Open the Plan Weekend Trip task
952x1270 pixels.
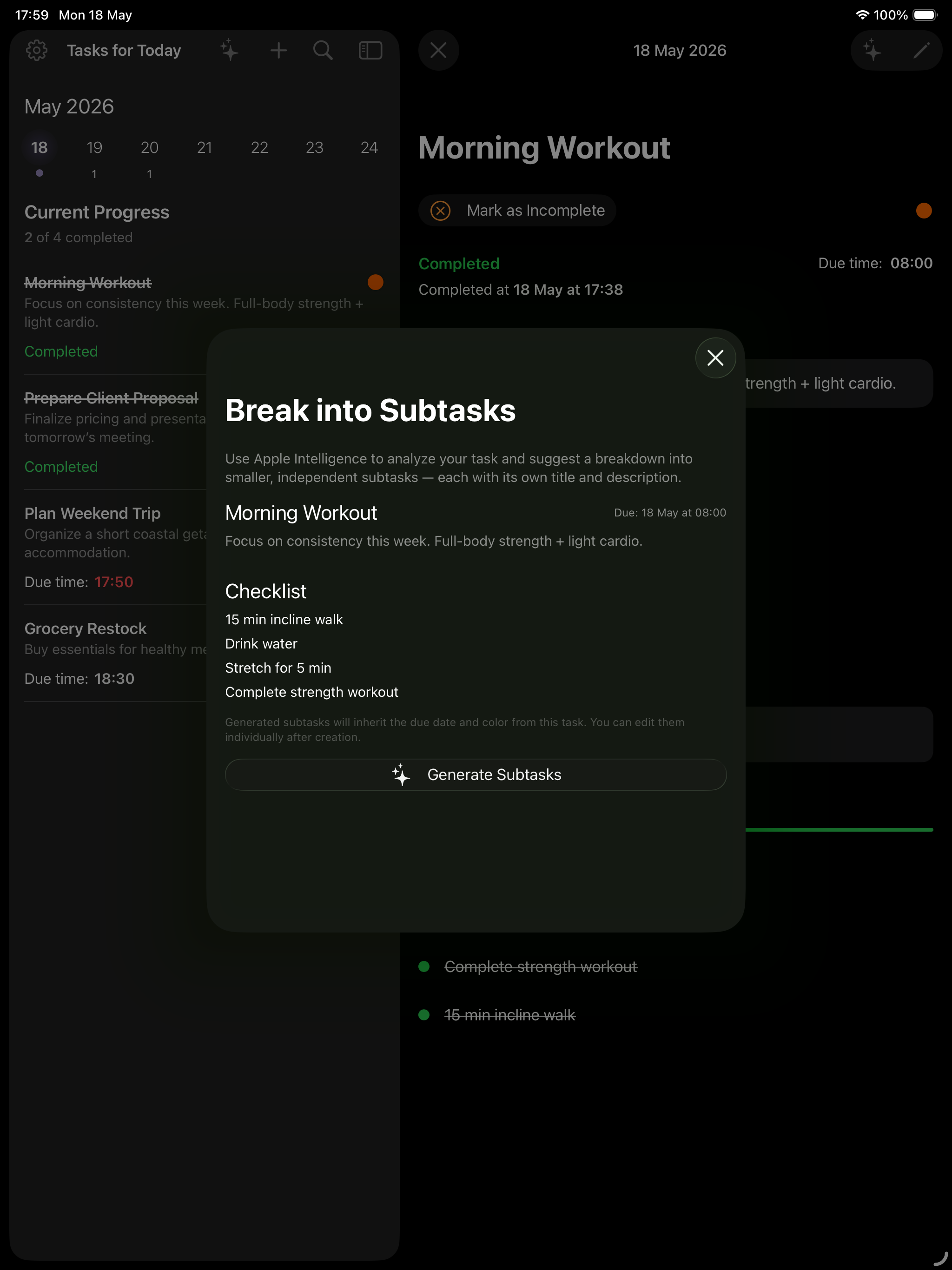[x=115, y=547]
